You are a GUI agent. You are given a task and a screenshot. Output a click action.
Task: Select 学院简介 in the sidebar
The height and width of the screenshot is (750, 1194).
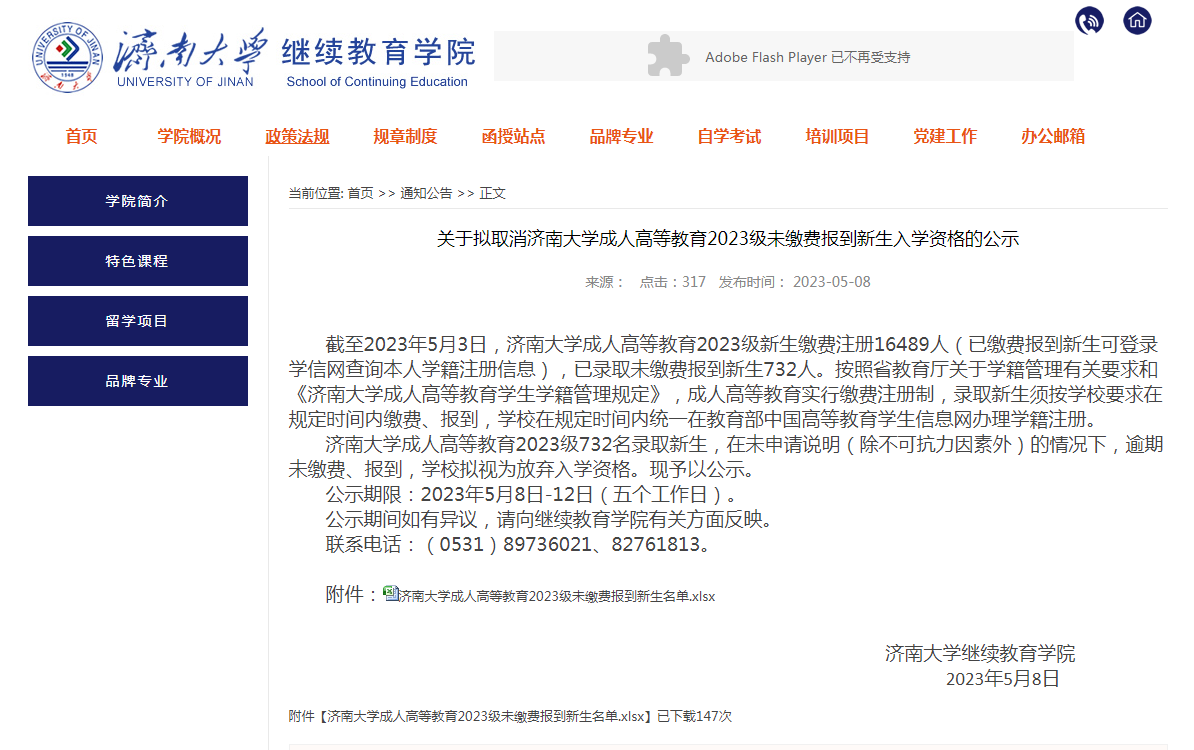tap(137, 201)
